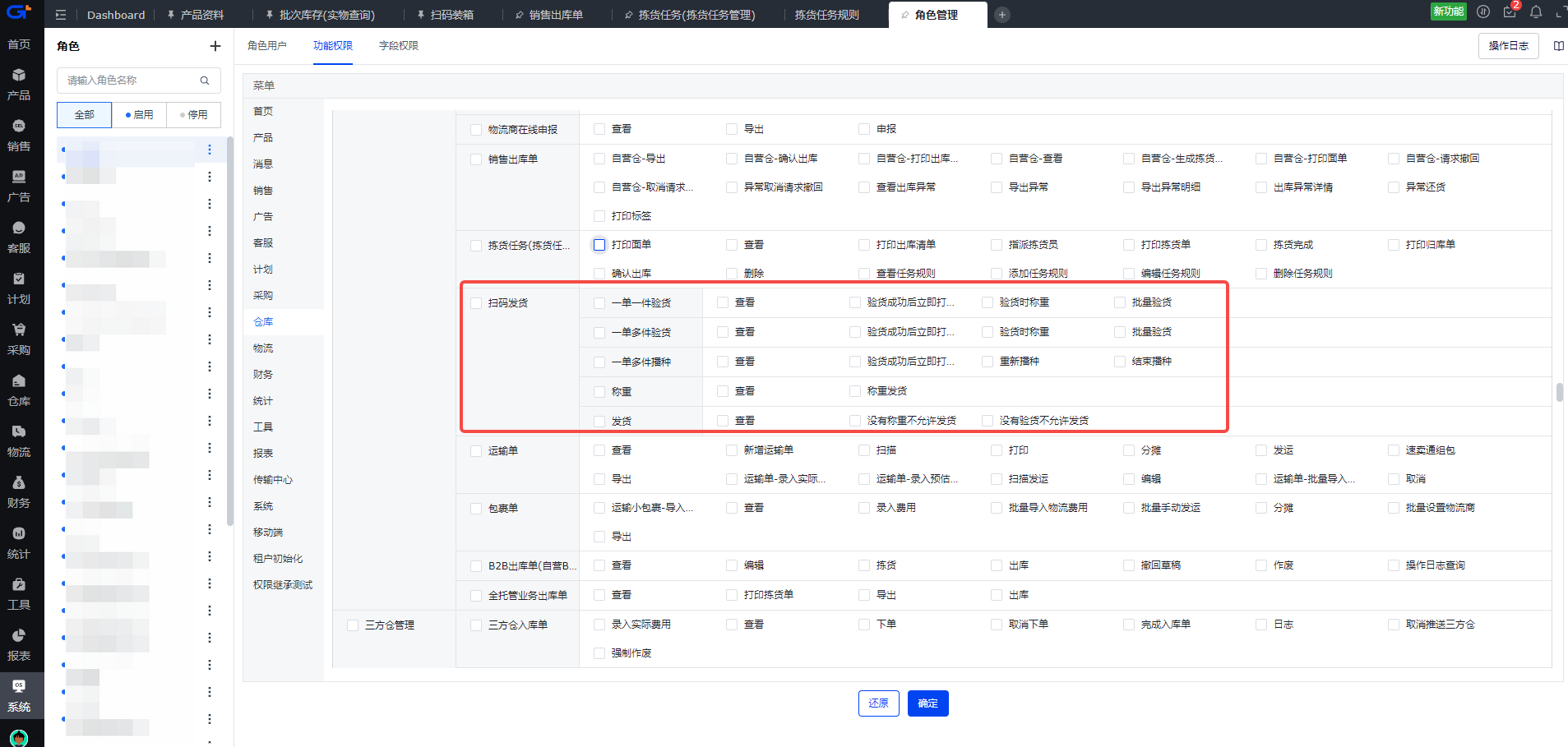Select the 停用 filter option

pos(193,115)
